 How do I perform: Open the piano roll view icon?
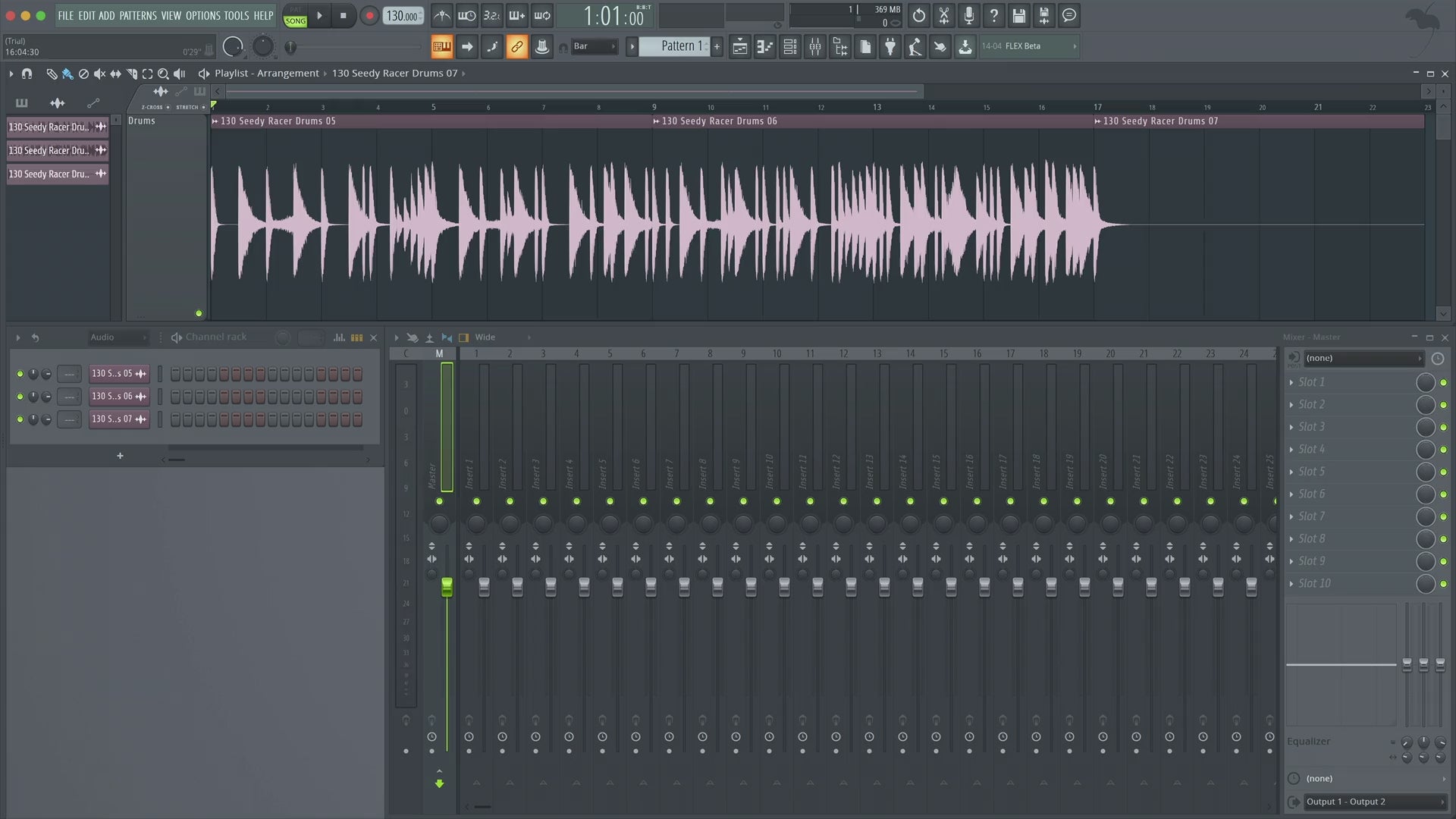pos(764,47)
